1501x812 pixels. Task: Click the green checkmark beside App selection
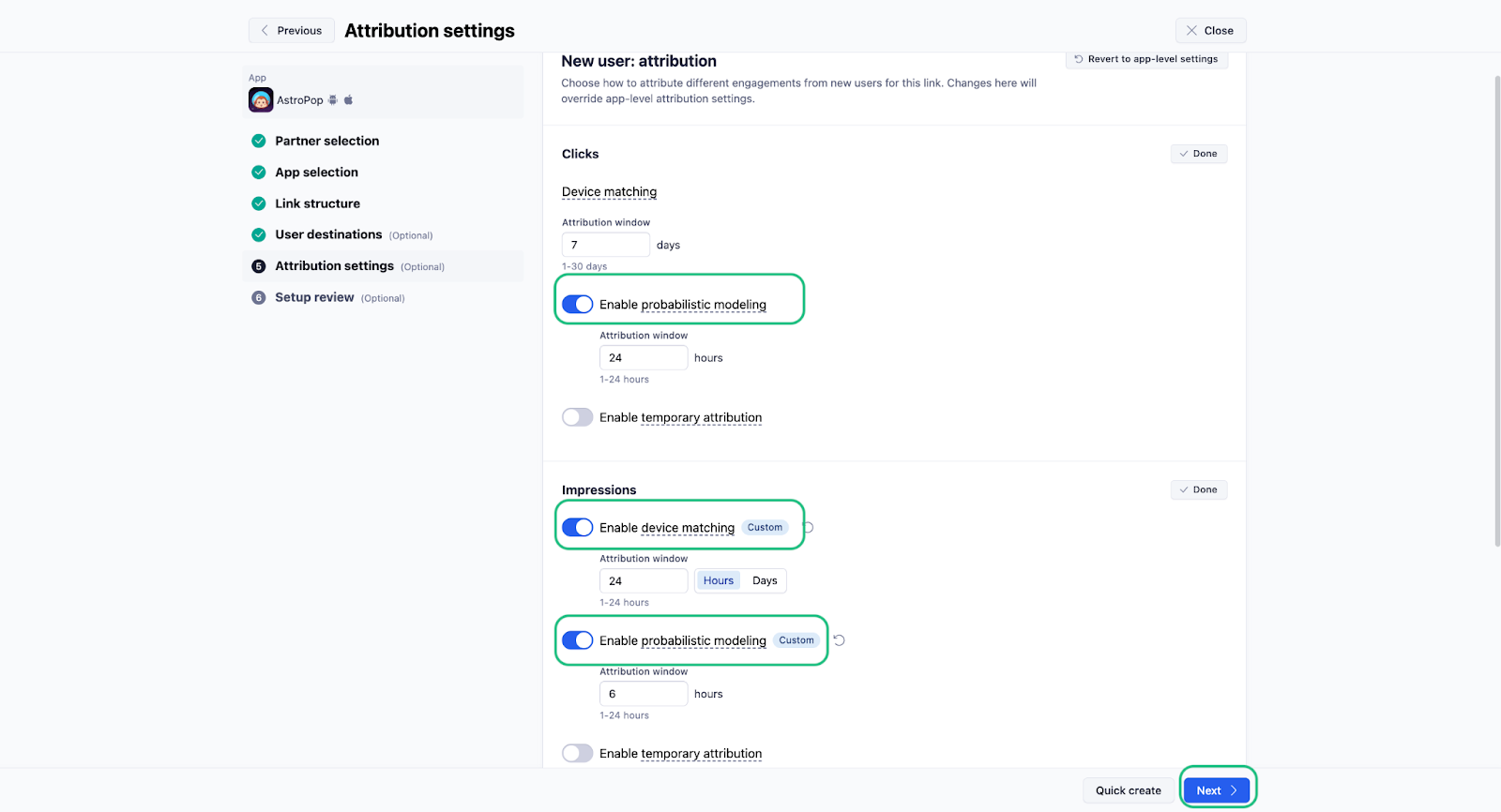[259, 173]
